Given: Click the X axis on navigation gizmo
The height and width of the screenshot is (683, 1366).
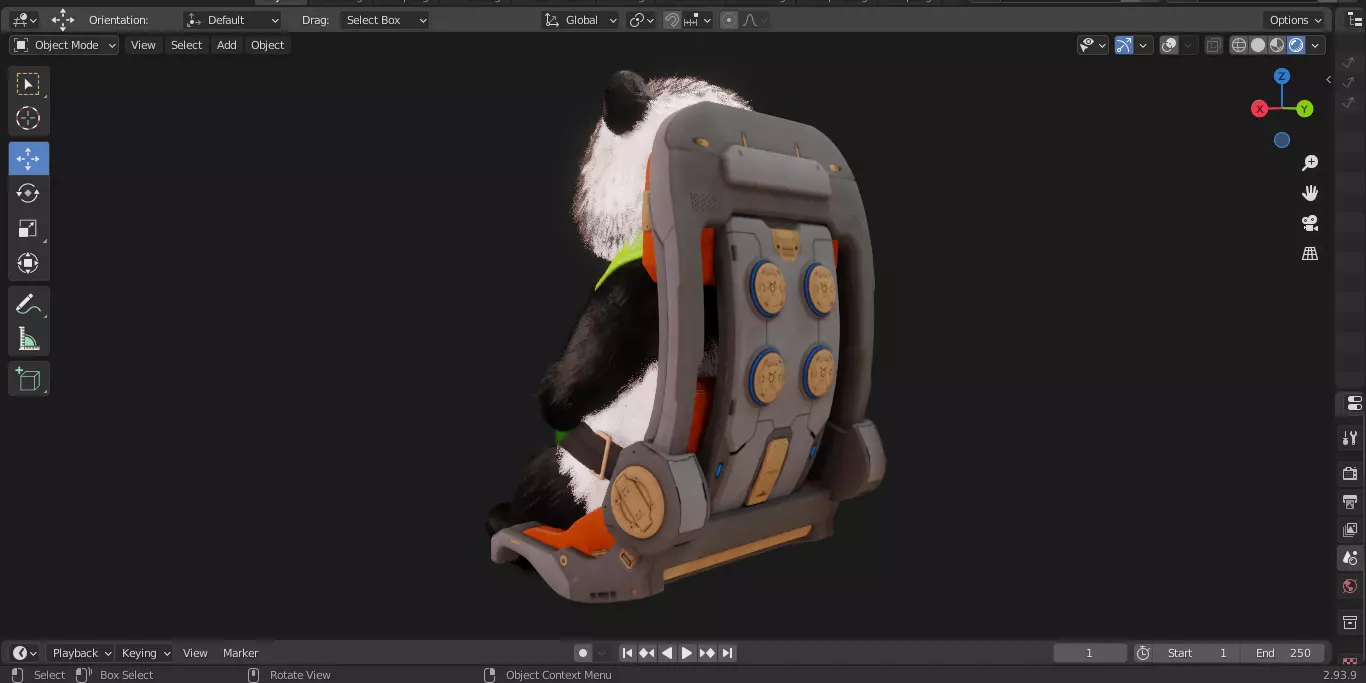Looking at the screenshot, I should tap(1260, 109).
